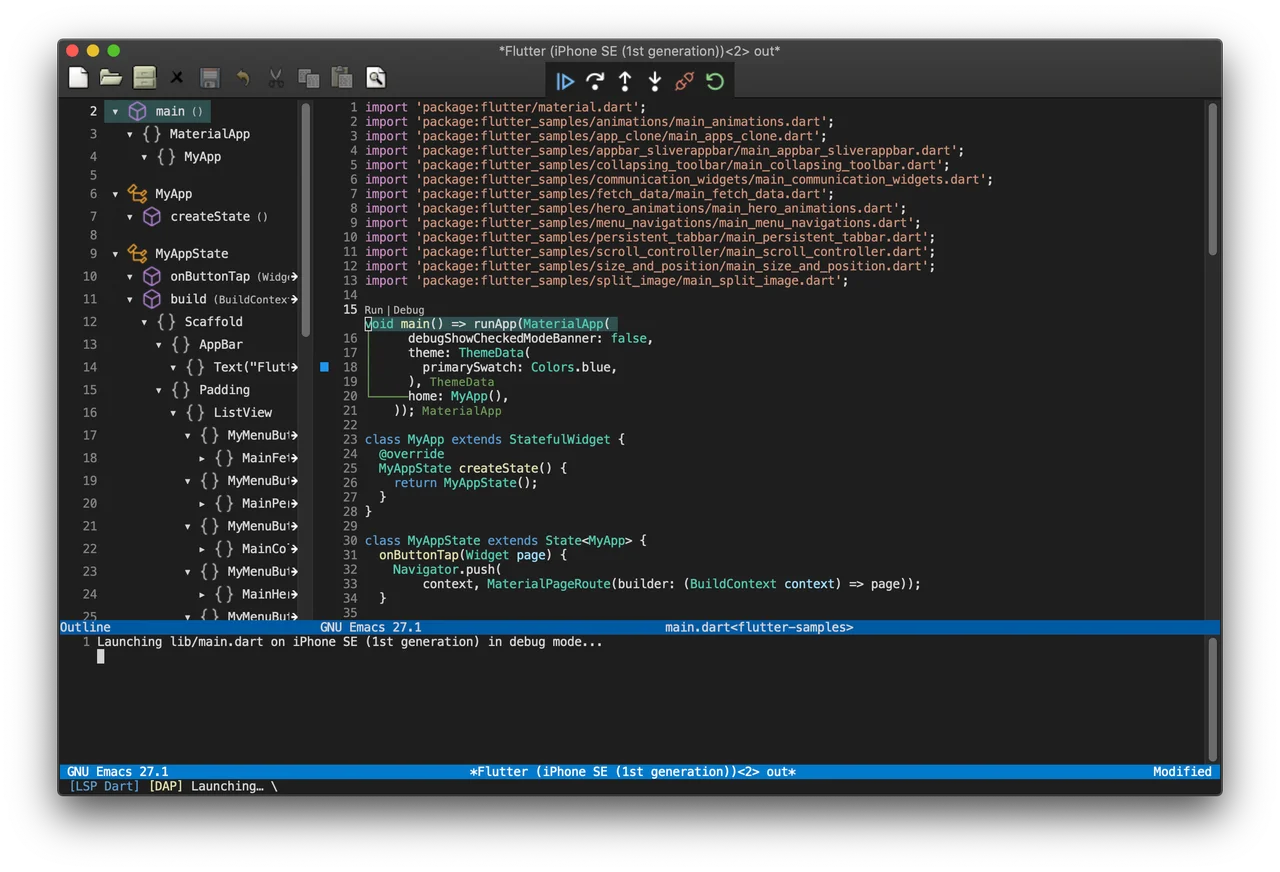Screen dimensions: 1280x872
Task: Click the [DAP] status indicator
Action: pos(166,786)
